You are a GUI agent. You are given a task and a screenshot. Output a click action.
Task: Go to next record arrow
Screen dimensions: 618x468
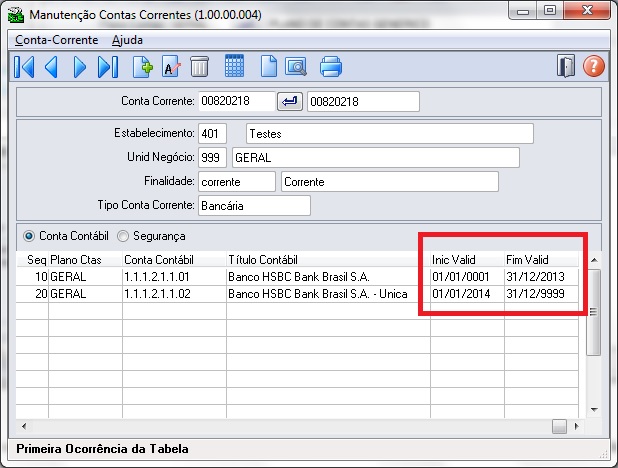pos(80,67)
